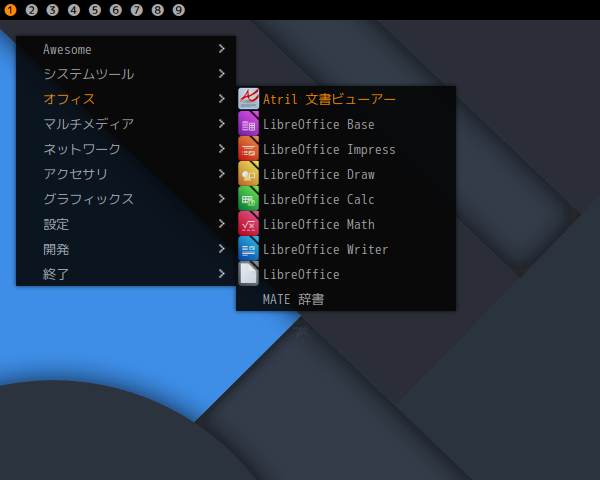
Task: Expand the 設定 submenu arrow
Action: [x=222, y=224]
